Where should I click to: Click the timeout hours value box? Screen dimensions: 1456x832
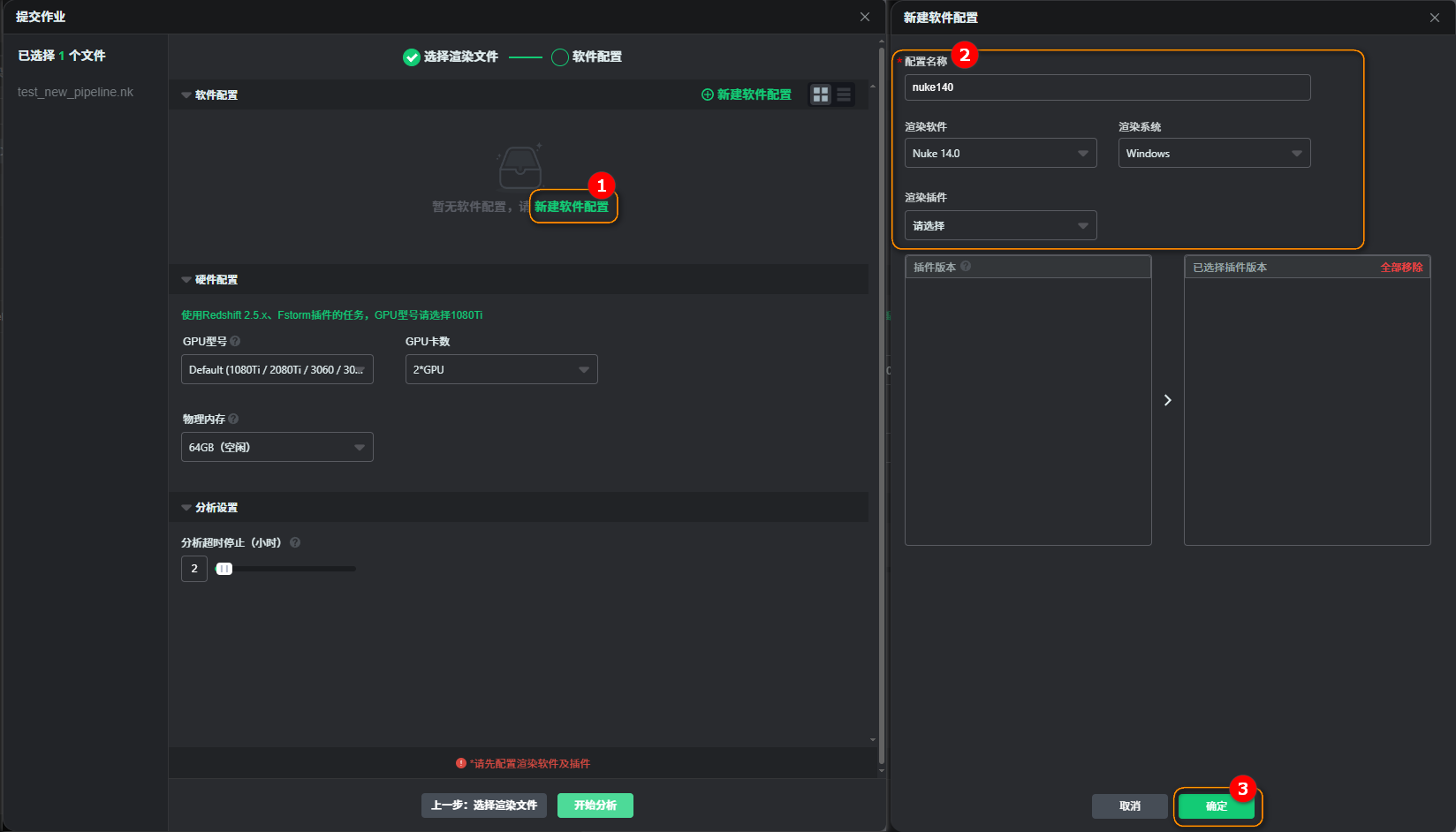[194, 569]
